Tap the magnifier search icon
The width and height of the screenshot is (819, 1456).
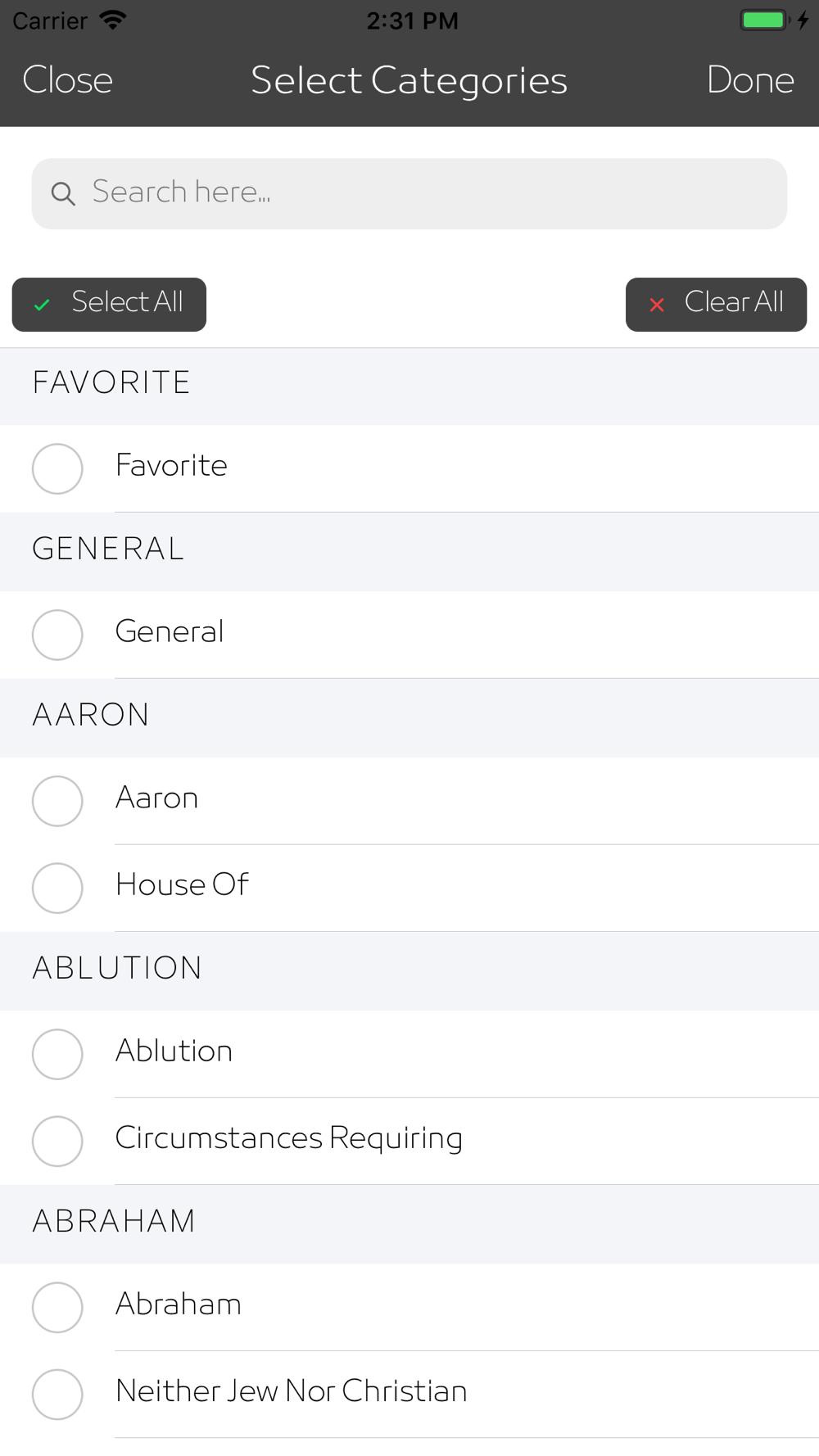(x=63, y=194)
